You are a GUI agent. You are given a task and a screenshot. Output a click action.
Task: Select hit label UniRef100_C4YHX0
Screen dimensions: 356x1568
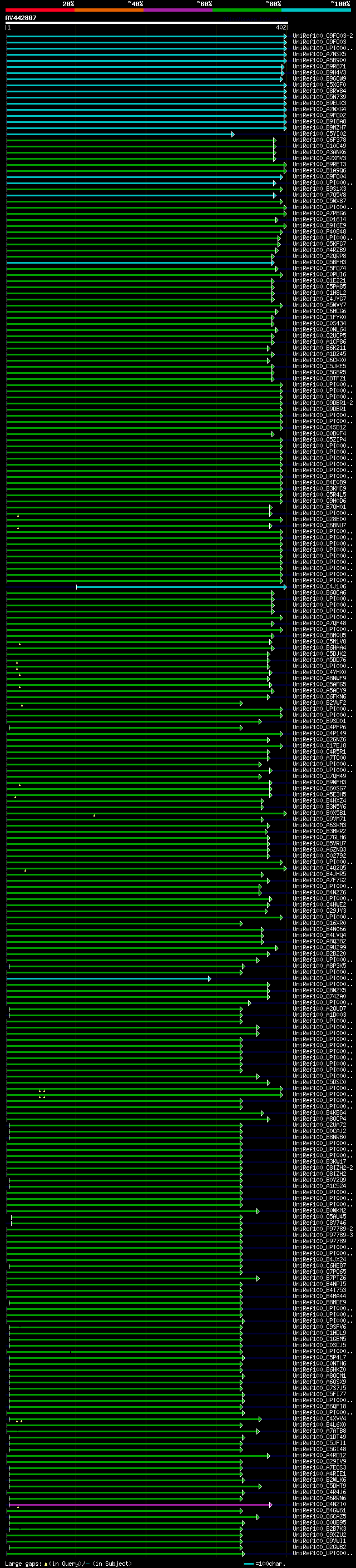(x=319, y=672)
